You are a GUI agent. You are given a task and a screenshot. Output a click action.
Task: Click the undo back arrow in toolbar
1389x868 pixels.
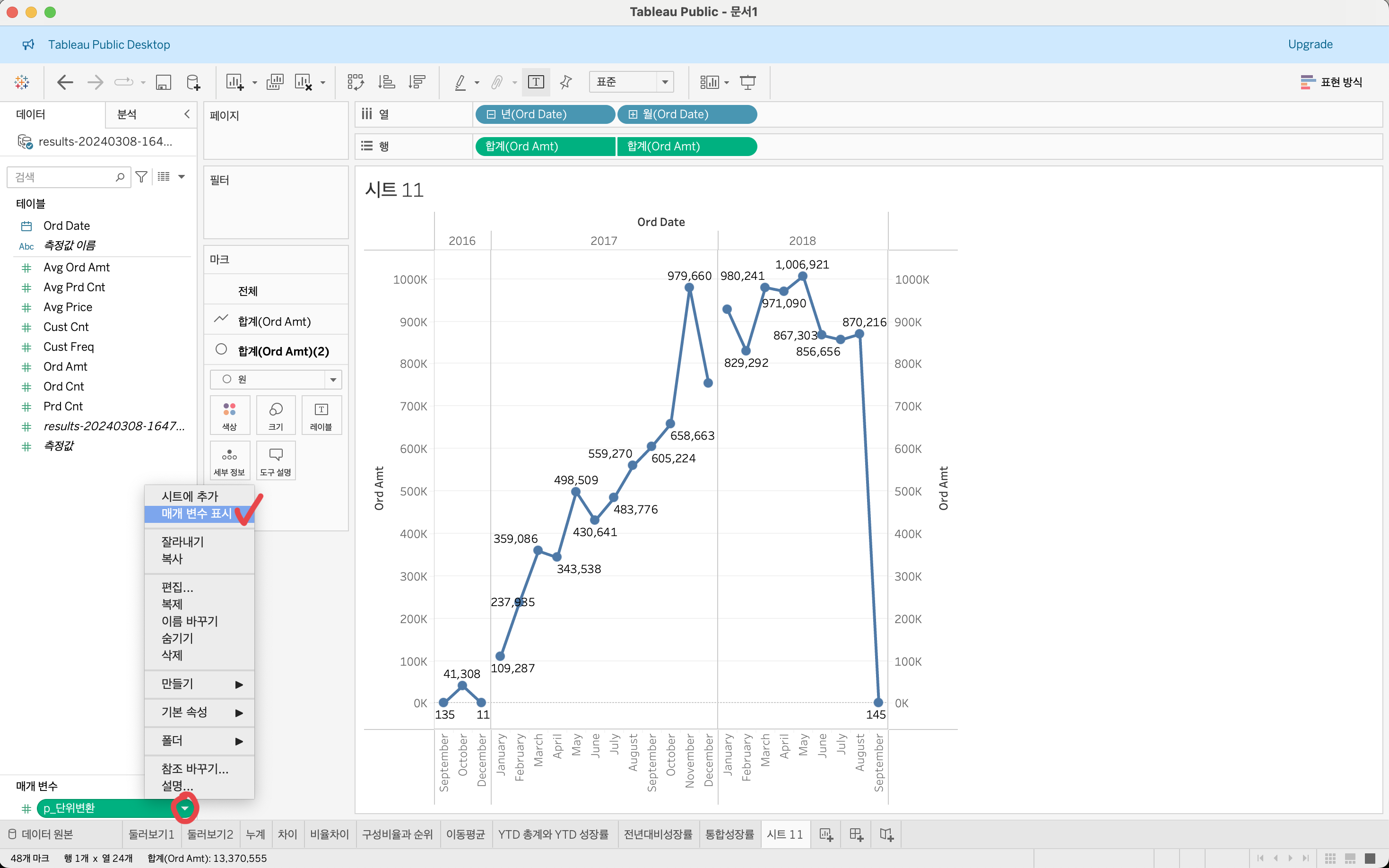tap(65, 82)
